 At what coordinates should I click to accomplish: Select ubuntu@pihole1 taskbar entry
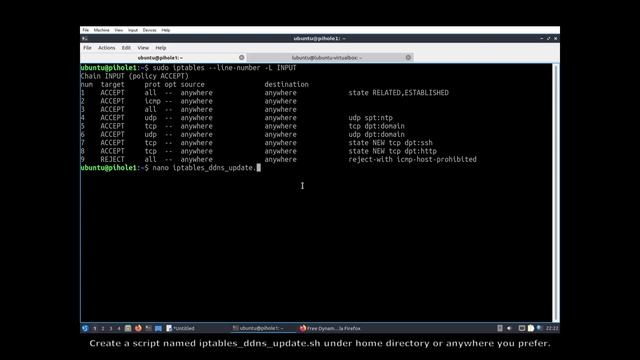(263, 328)
